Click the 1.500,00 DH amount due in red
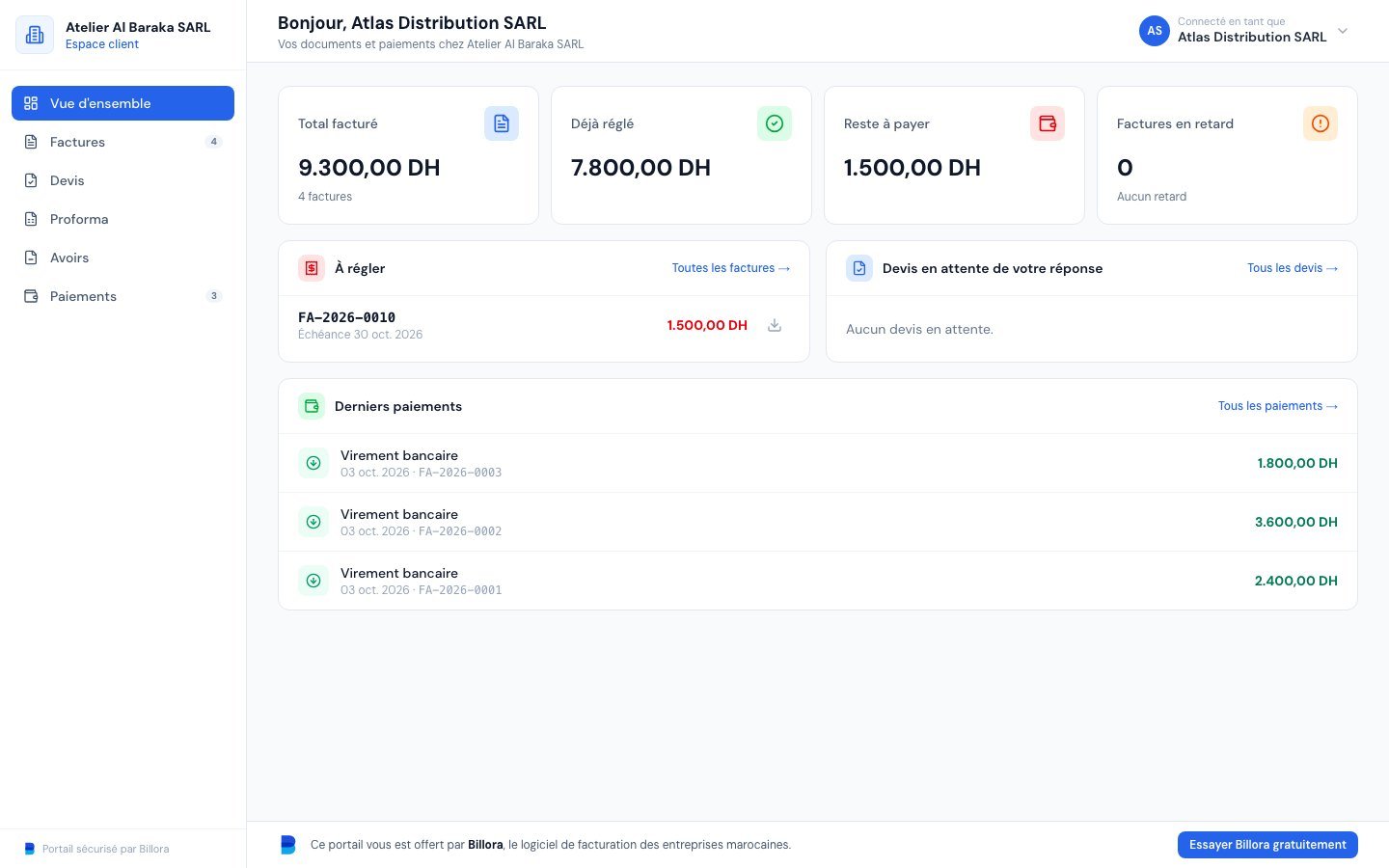The width and height of the screenshot is (1389, 868). [707, 325]
